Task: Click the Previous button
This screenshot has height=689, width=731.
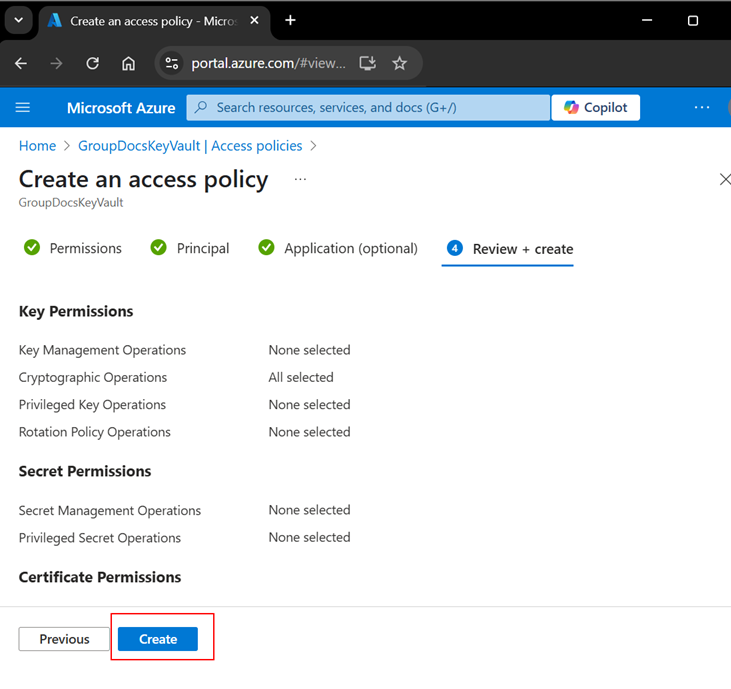Action: click(x=64, y=639)
